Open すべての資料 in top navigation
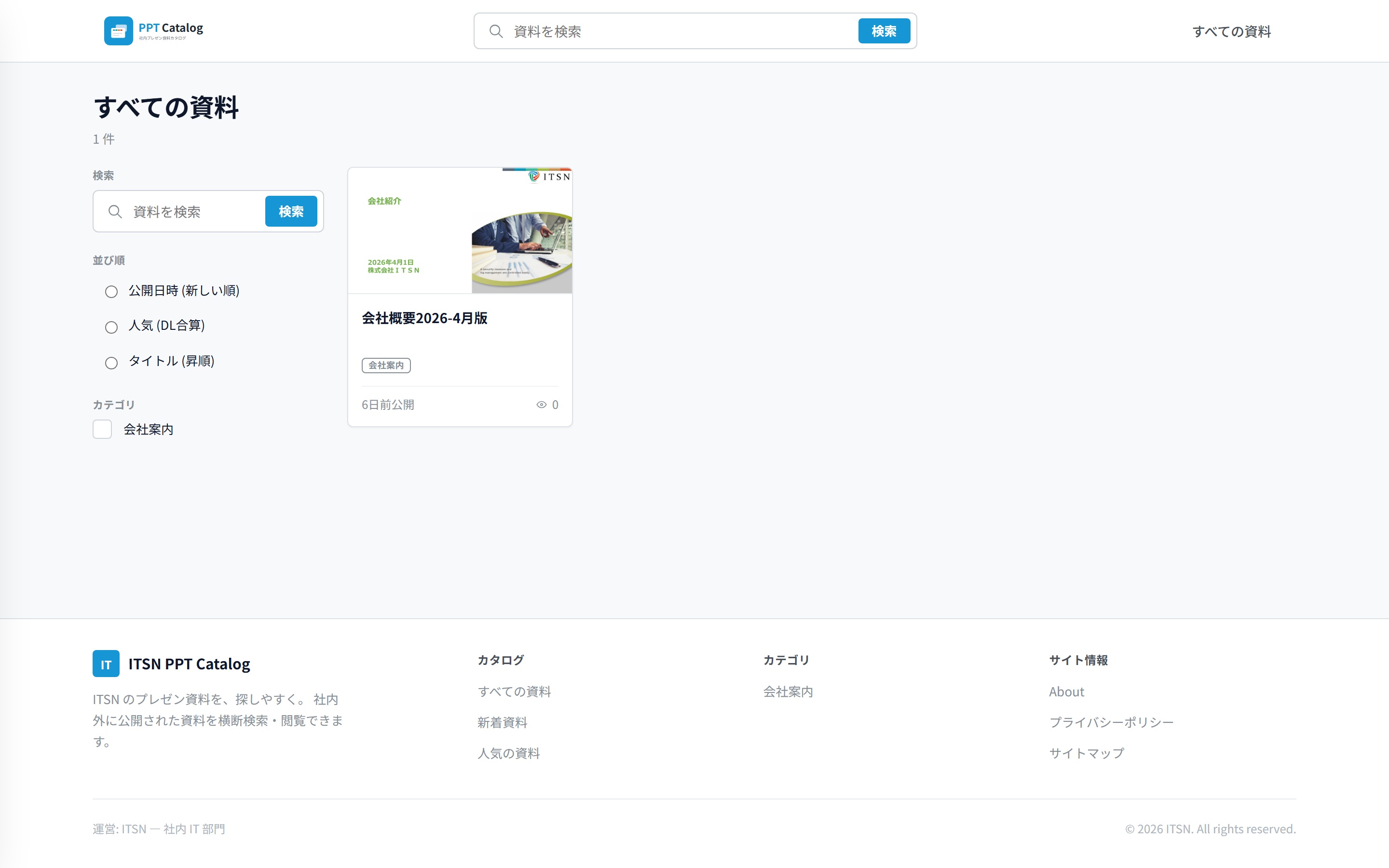 pyautogui.click(x=1232, y=31)
